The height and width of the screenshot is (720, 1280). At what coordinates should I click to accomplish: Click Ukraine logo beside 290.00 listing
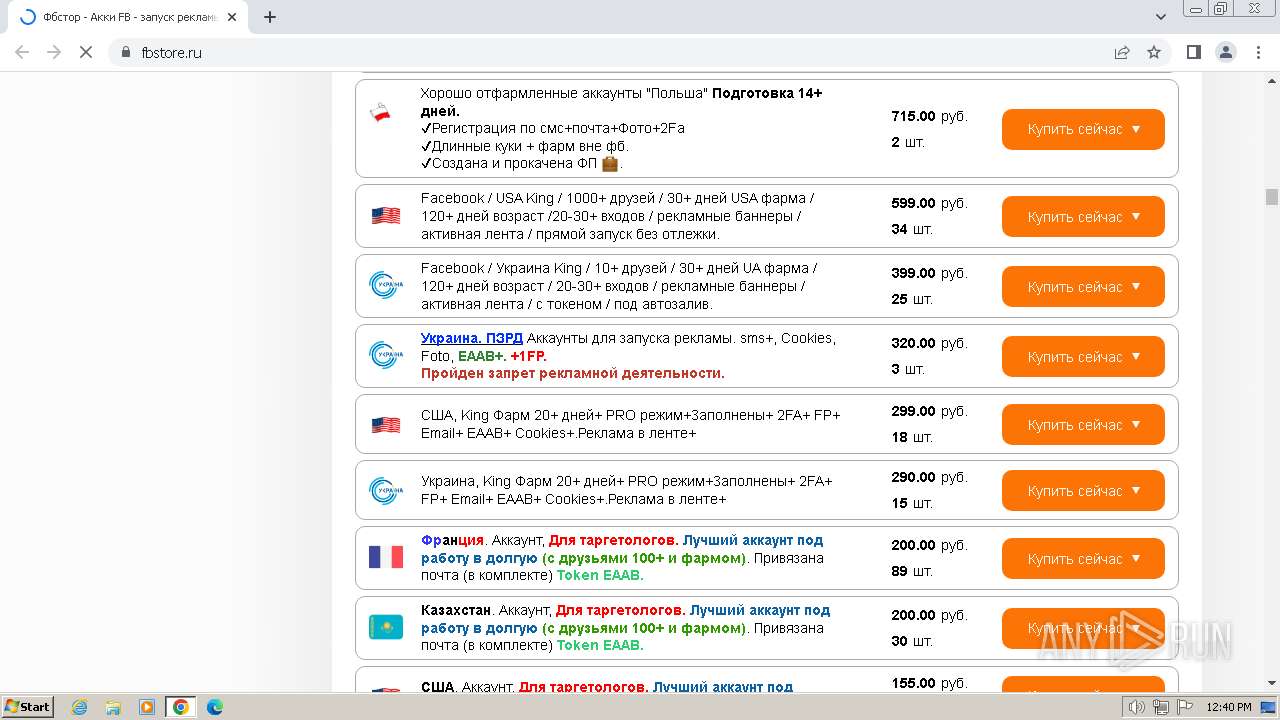385,491
